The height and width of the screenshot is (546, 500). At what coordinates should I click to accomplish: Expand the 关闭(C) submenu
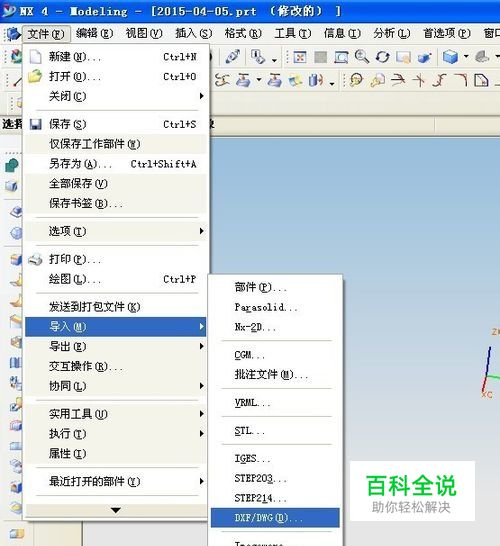[x=116, y=96]
